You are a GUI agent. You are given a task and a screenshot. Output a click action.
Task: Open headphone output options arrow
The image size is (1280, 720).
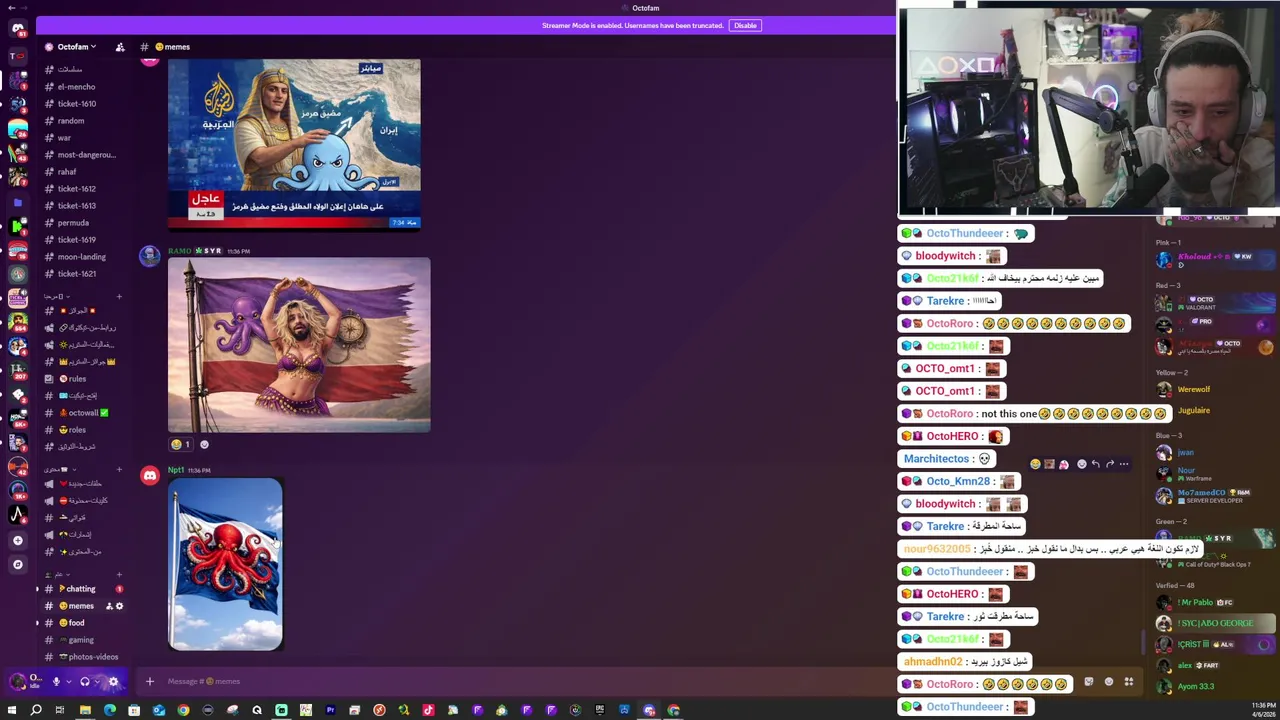[x=97, y=682]
